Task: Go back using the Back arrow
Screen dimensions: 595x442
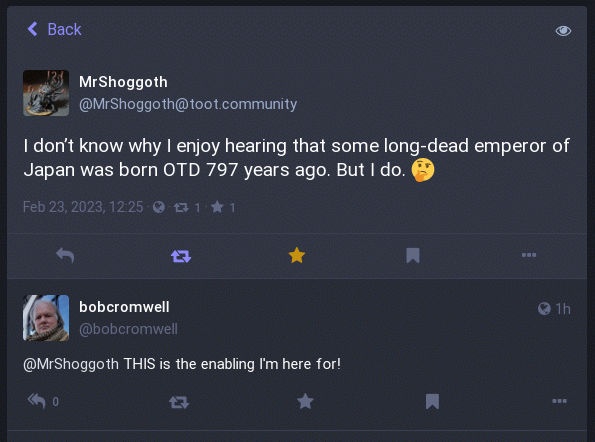Action: tap(54, 29)
